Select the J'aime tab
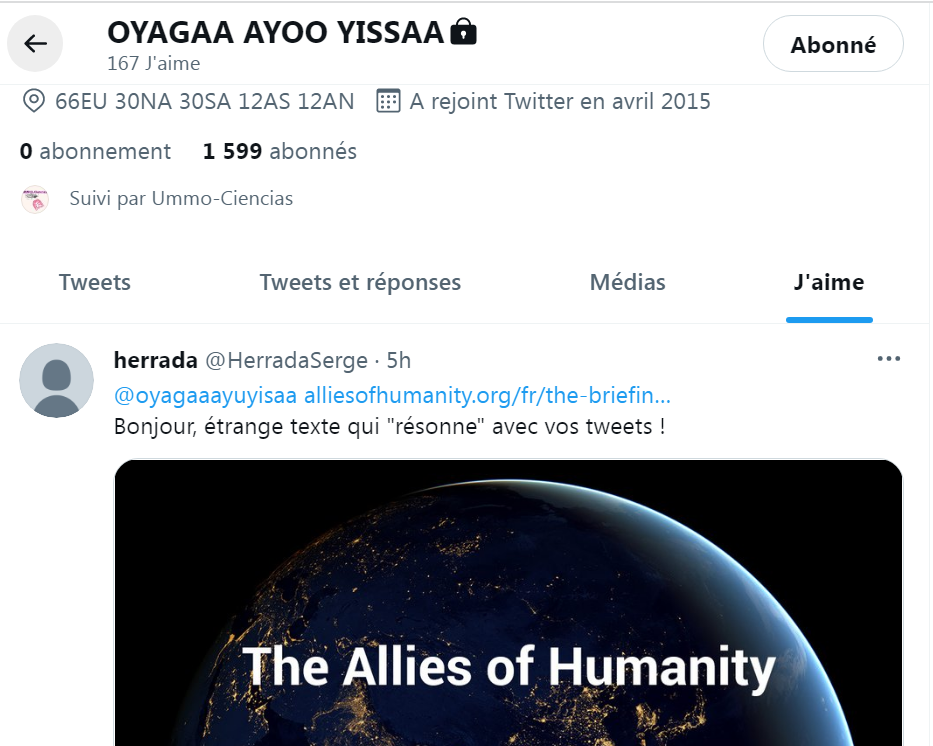This screenshot has height=746, width=933. pyautogui.click(x=829, y=282)
